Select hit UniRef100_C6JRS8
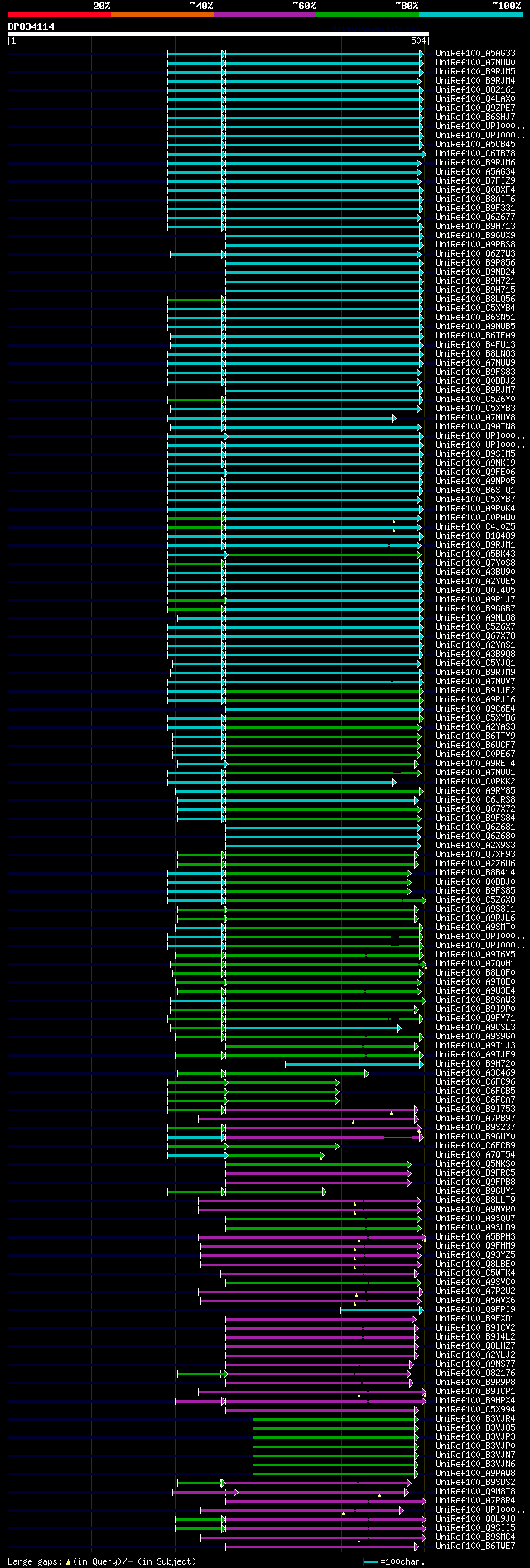530x1568 pixels. click(475, 800)
